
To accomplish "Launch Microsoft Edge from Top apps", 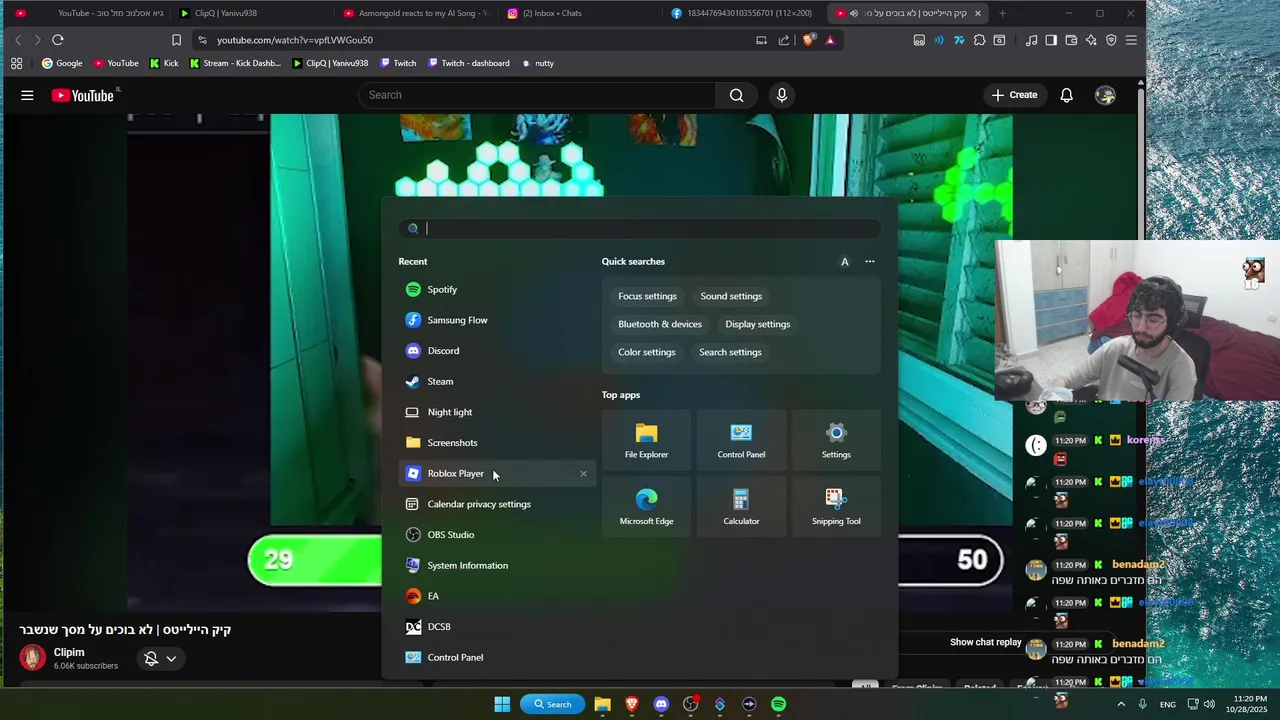I will coord(646,507).
